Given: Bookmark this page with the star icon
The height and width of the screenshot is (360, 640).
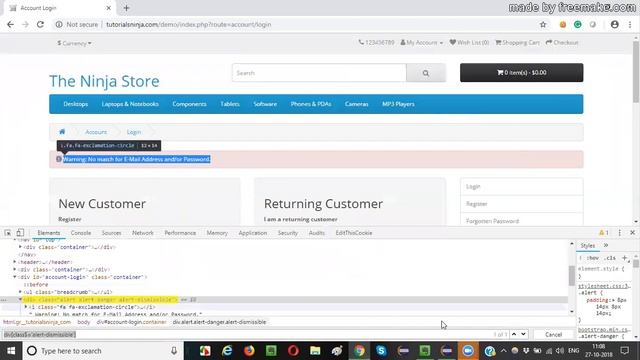Looking at the screenshot, I should pyautogui.click(x=543, y=24).
